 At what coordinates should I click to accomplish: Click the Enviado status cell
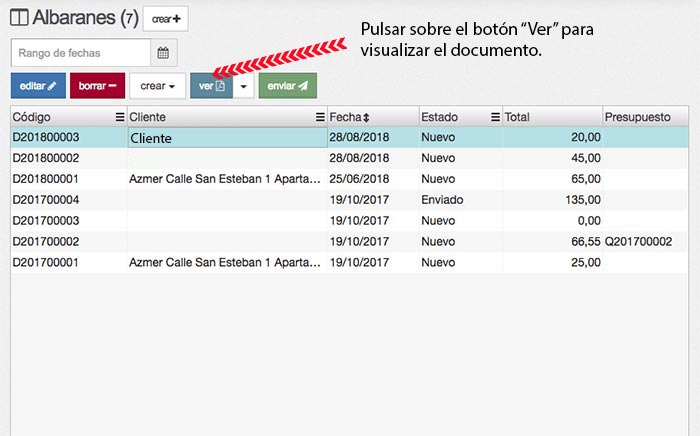click(461, 200)
